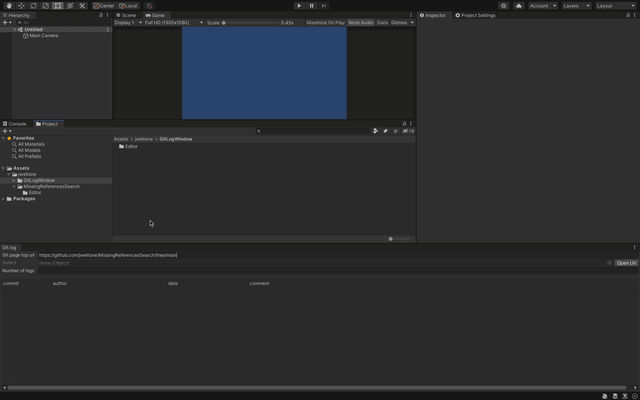The height and width of the screenshot is (400, 640).
Task: Collapse the Assets folder tree
Action: [4, 168]
